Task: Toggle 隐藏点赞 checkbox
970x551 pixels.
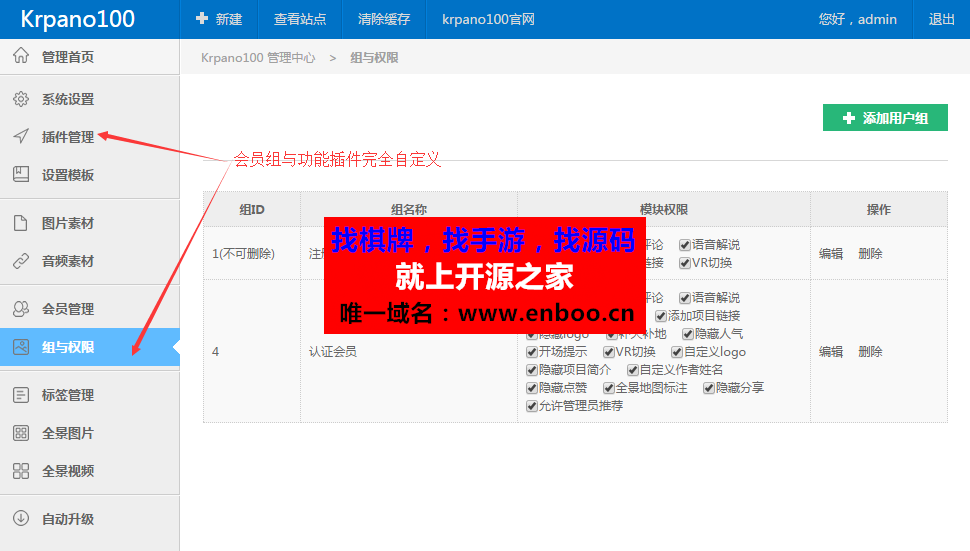Action: pos(531,388)
